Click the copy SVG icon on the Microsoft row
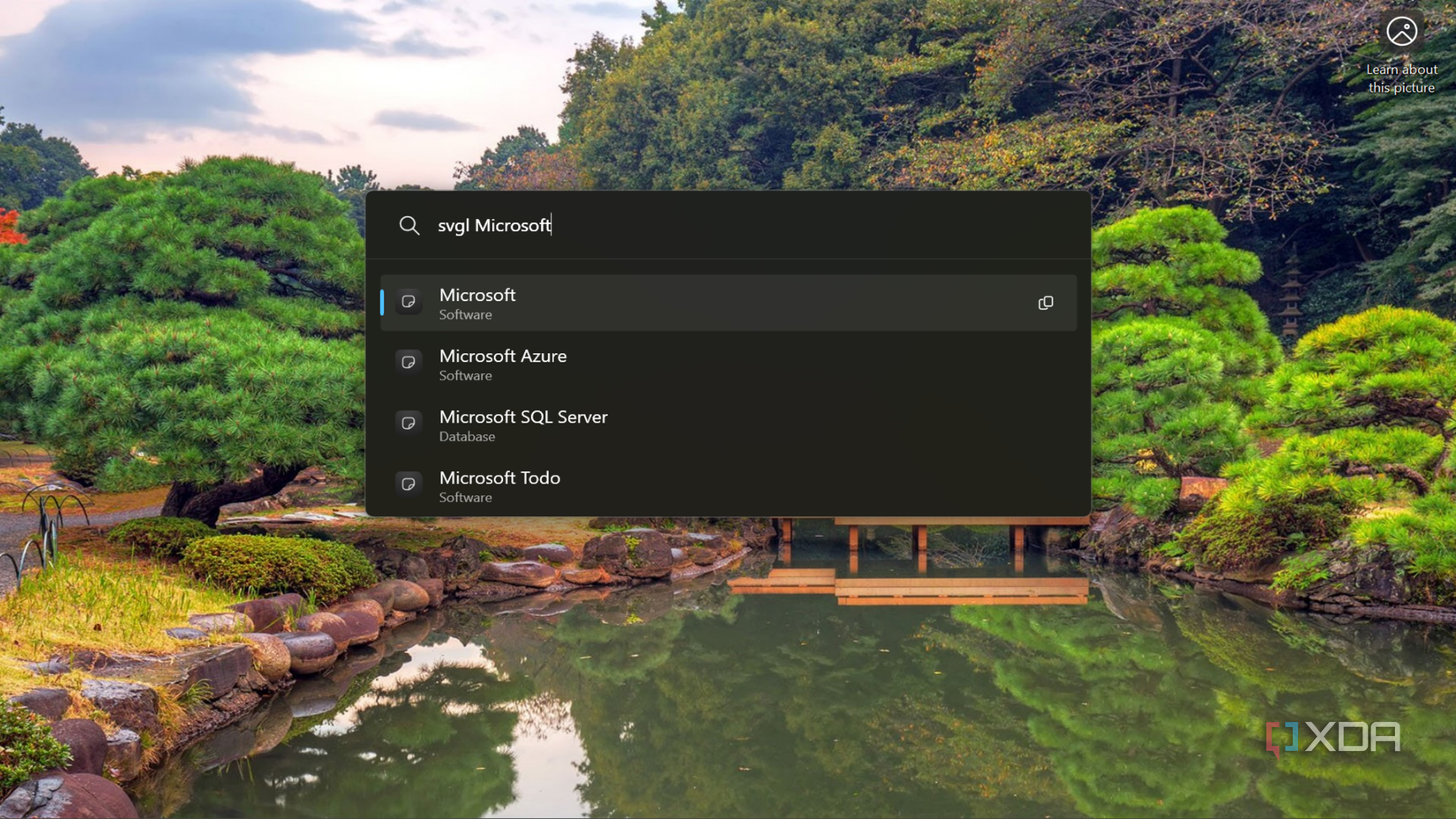The height and width of the screenshot is (819, 1456). (1045, 303)
